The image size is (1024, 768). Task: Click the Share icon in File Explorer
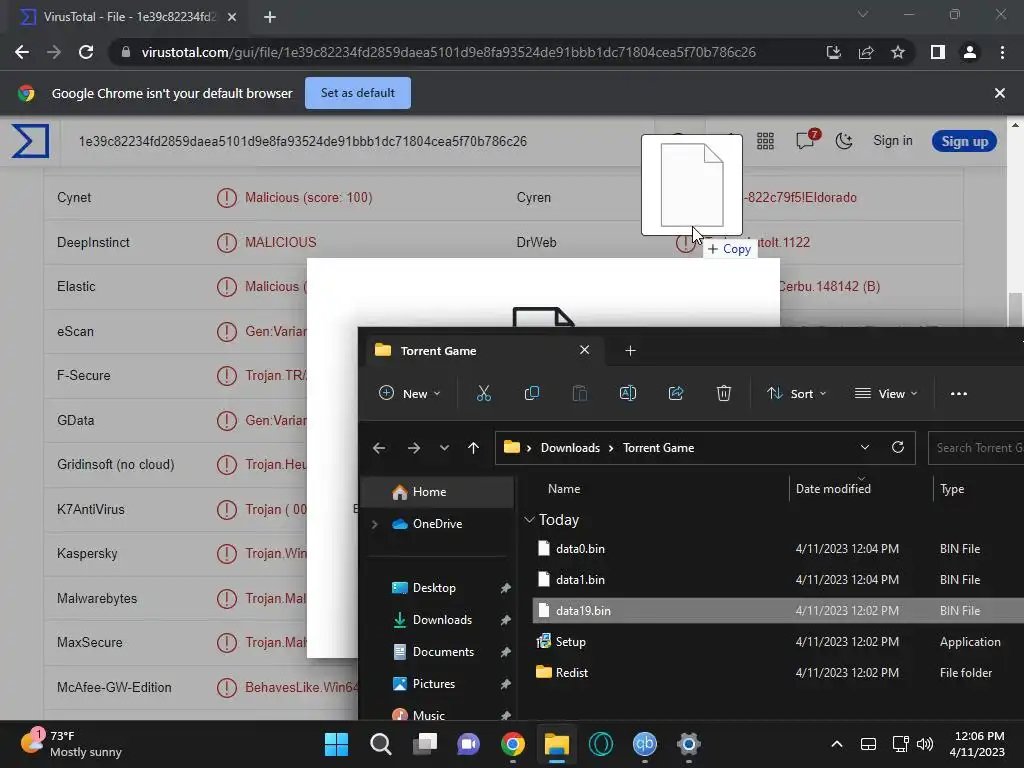[x=676, y=393]
